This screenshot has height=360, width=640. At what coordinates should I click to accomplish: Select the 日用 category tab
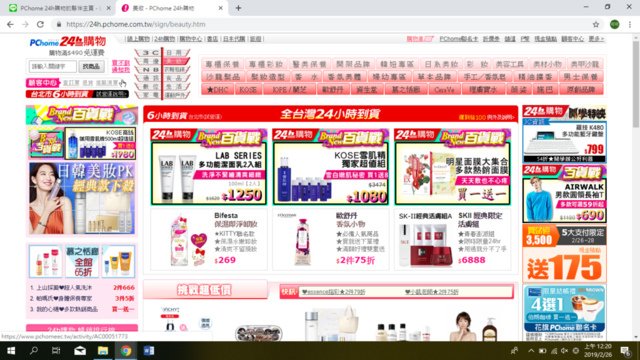click(177, 53)
